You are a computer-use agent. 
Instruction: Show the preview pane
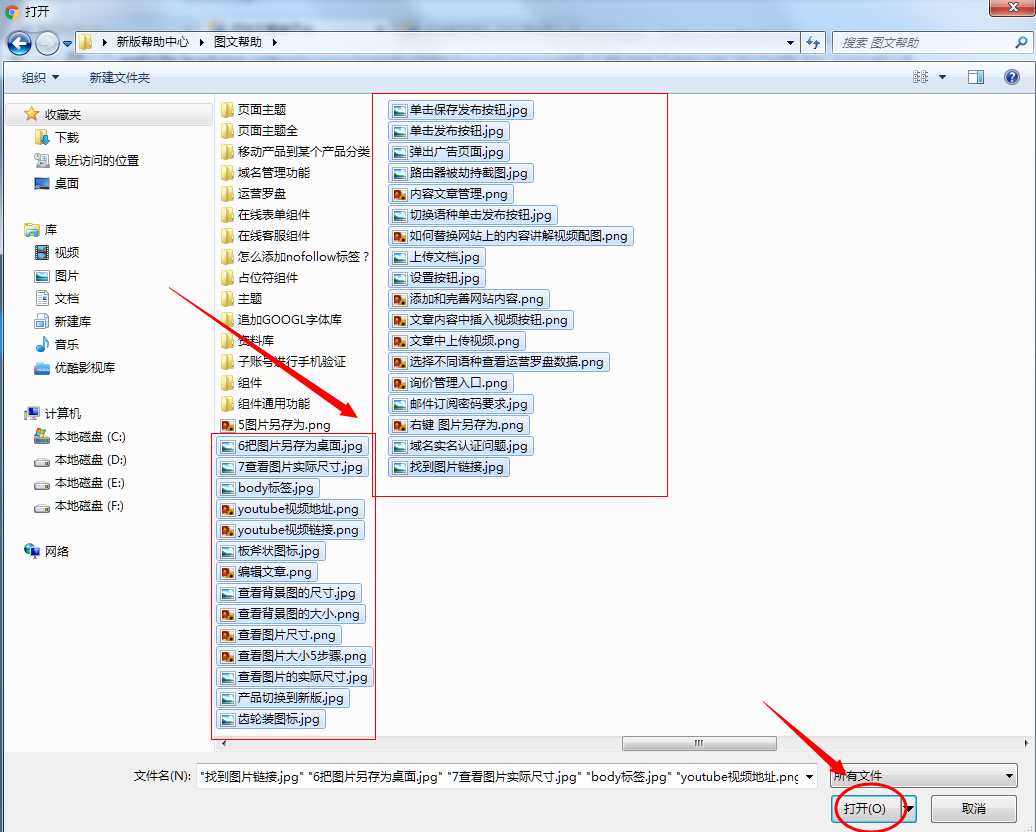pyautogui.click(x=975, y=76)
